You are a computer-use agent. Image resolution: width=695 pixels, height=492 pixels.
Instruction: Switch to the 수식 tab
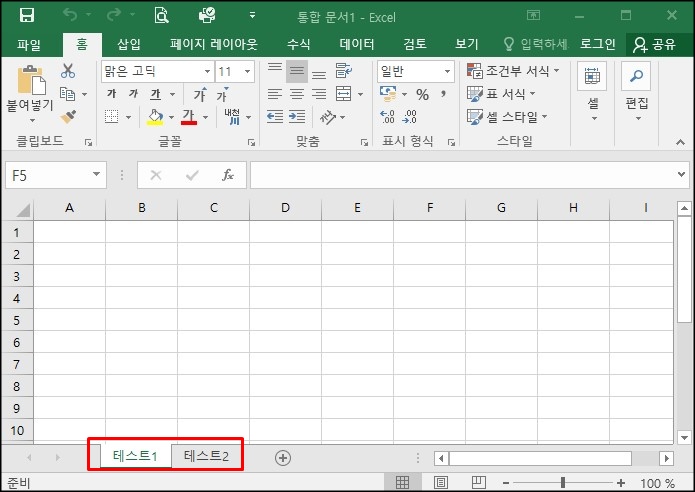298,44
